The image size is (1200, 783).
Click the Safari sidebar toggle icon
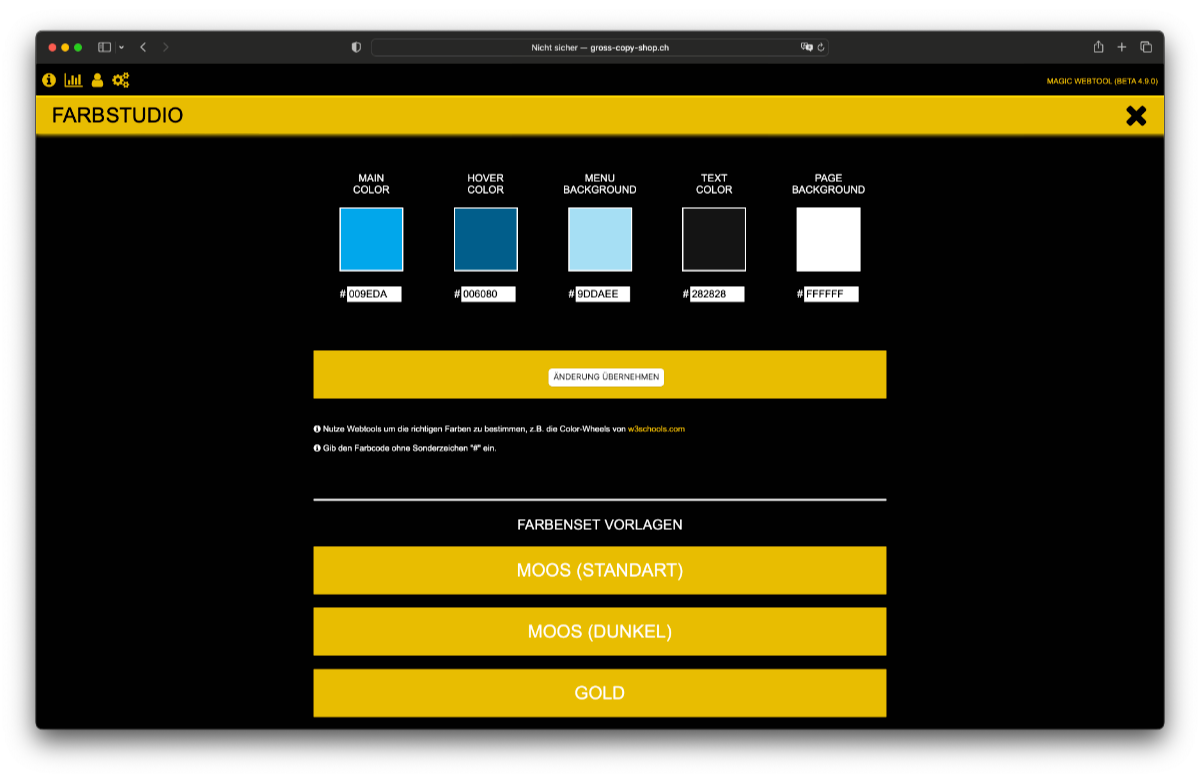104,47
